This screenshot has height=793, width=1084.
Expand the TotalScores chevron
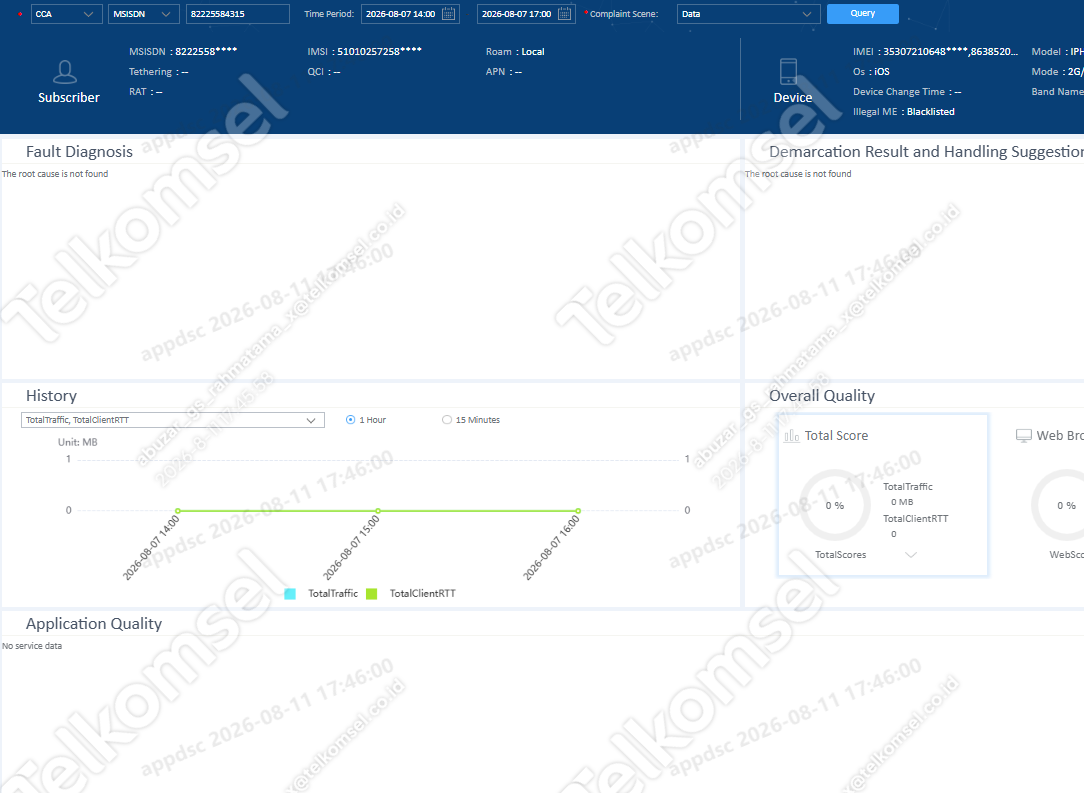(x=910, y=554)
